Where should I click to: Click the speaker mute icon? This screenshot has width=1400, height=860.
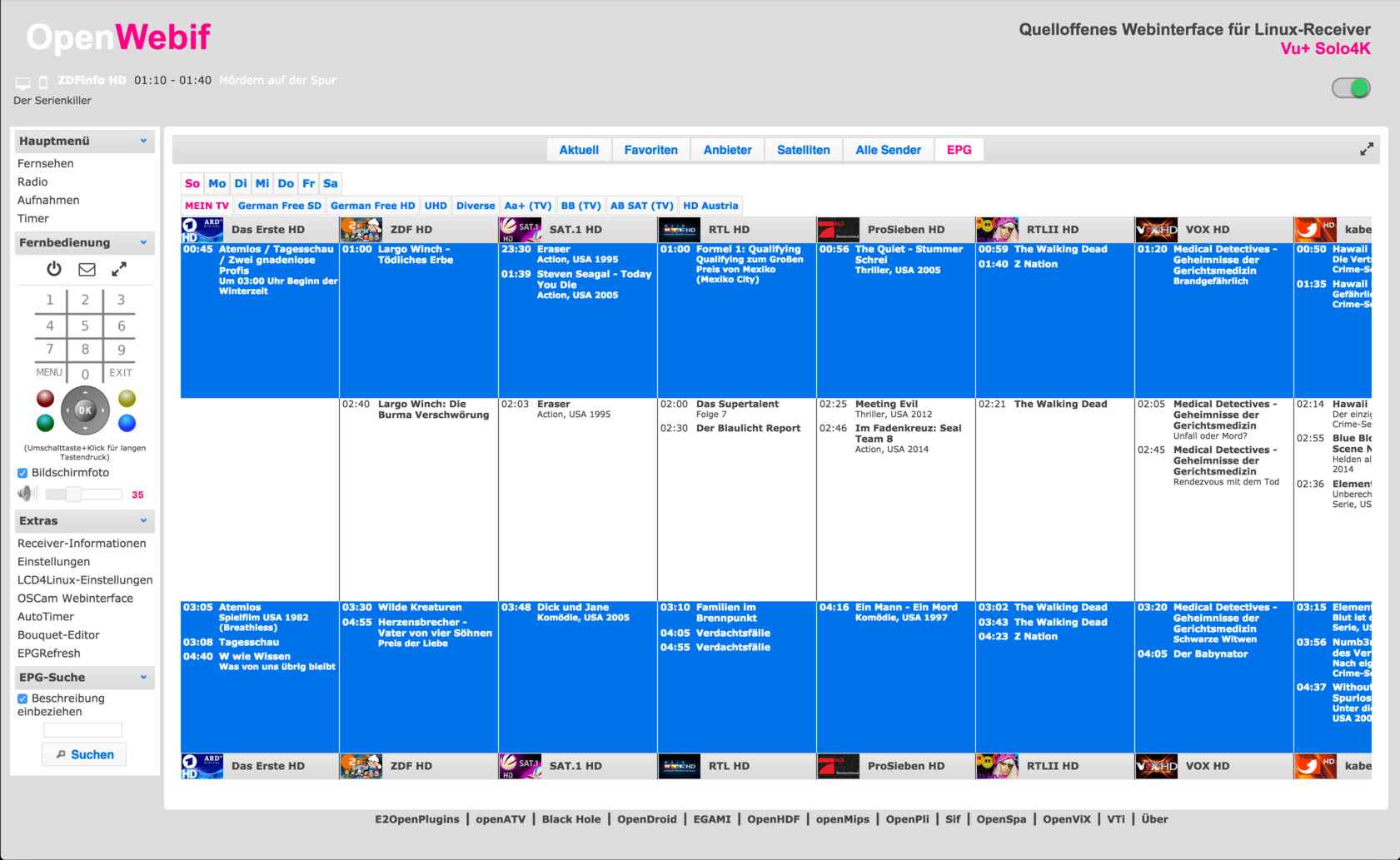pos(27,494)
